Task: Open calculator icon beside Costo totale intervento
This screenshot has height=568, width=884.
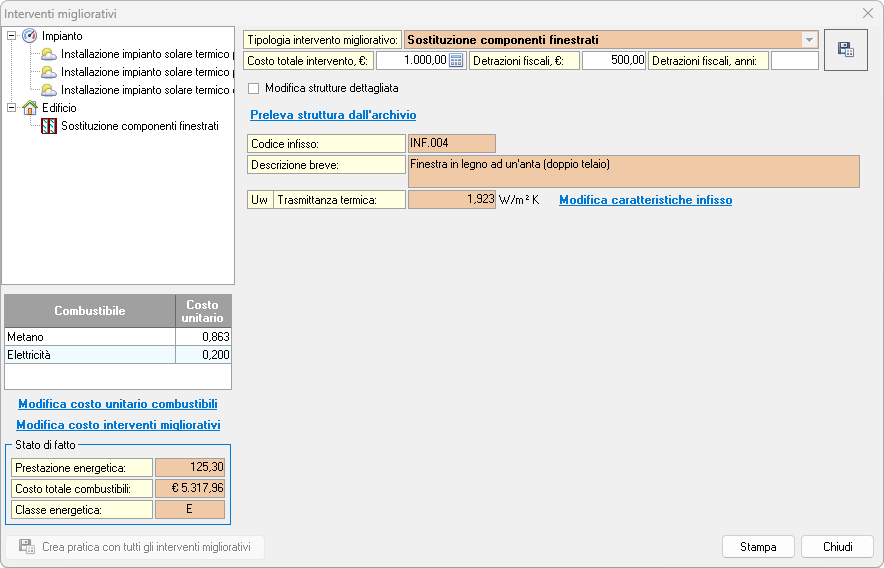Action: 456,61
